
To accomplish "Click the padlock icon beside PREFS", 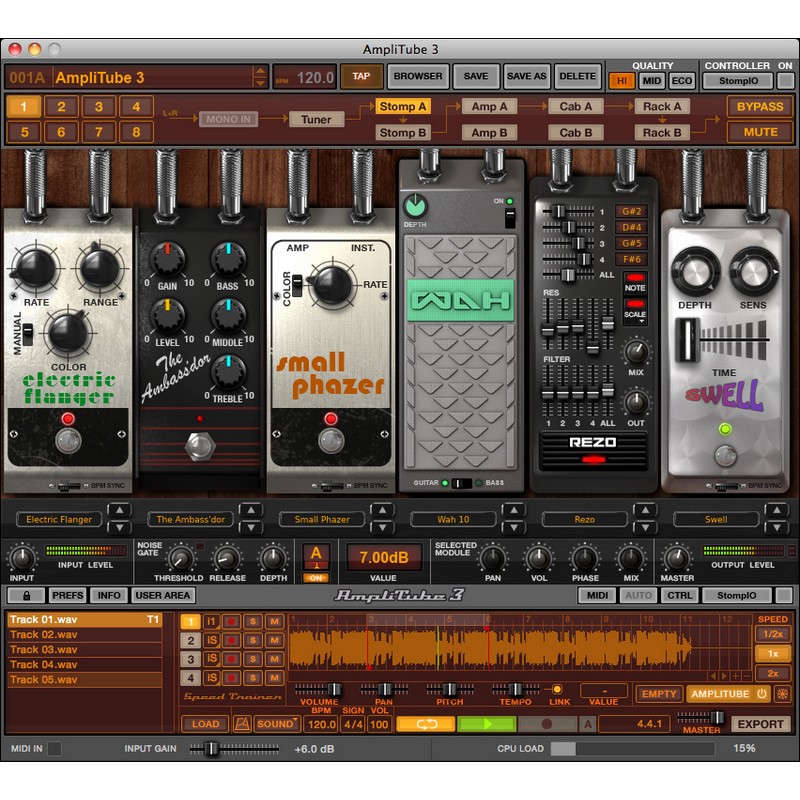I will coord(26,595).
